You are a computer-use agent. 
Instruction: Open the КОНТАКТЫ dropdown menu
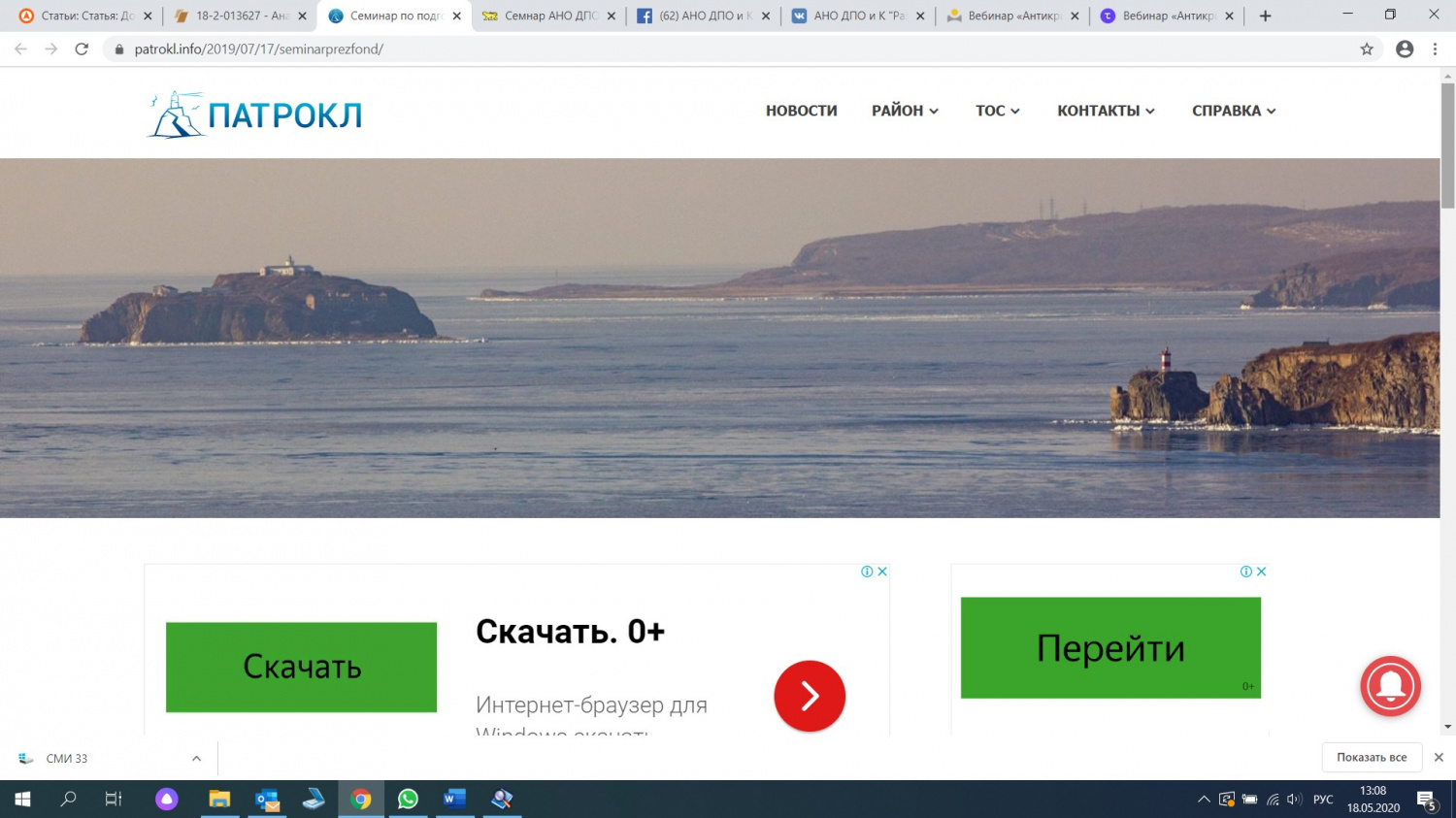point(1106,111)
